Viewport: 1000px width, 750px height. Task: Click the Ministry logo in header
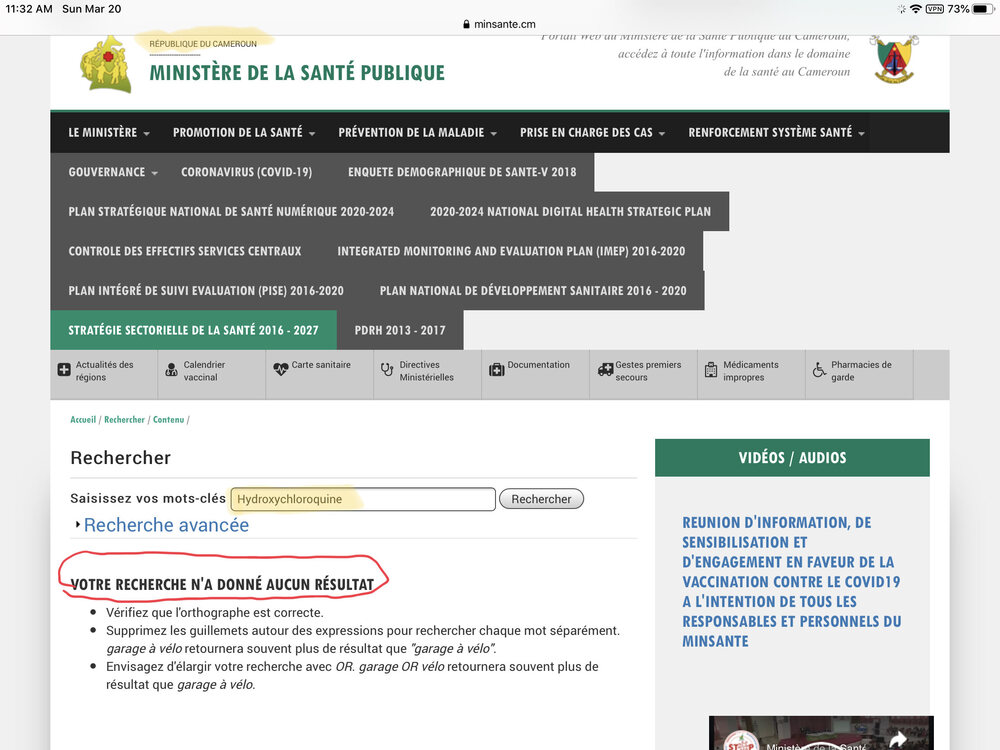pyautogui.click(x=105, y=65)
